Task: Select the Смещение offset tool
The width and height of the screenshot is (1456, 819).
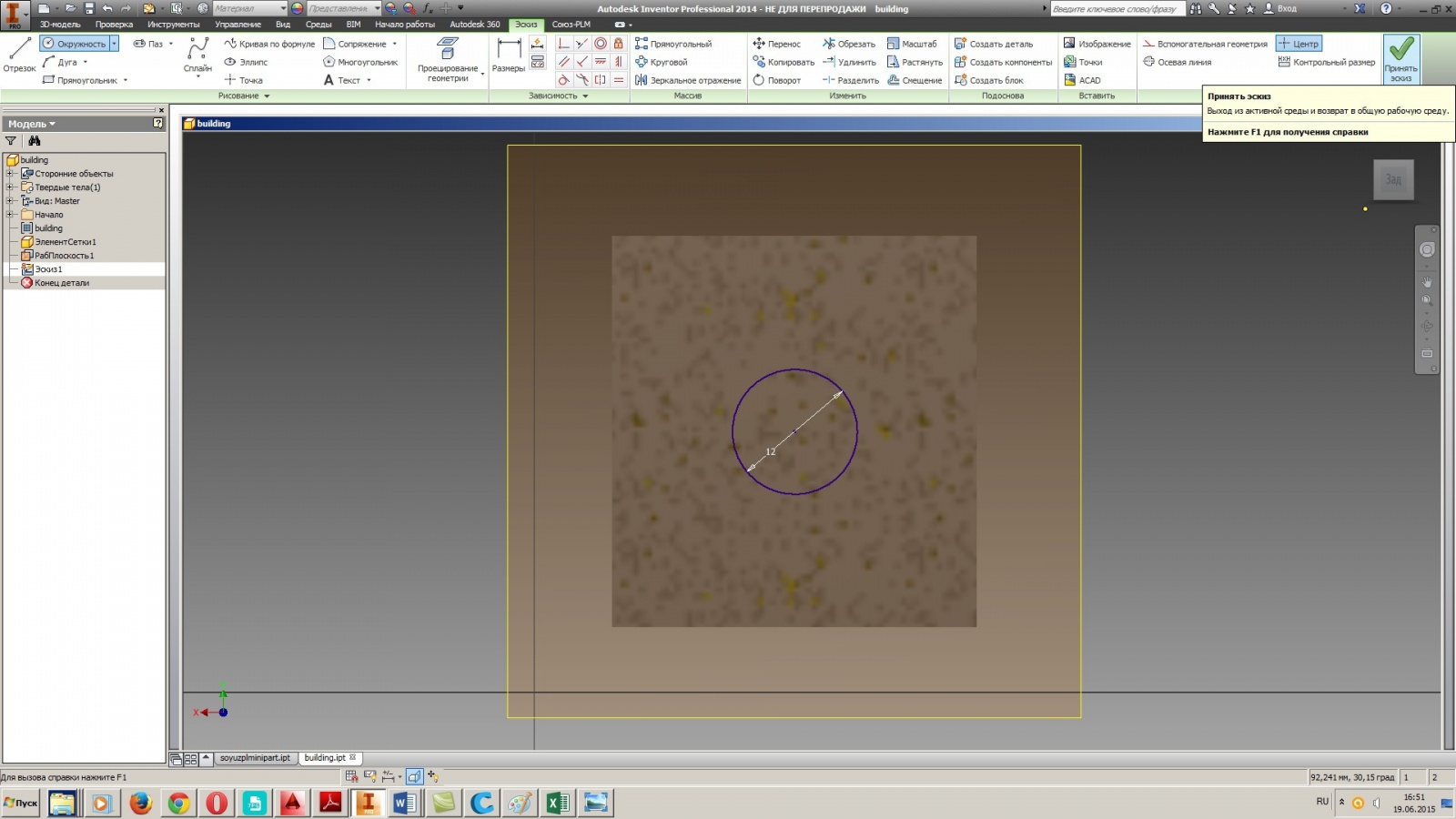Action: [915, 80]
